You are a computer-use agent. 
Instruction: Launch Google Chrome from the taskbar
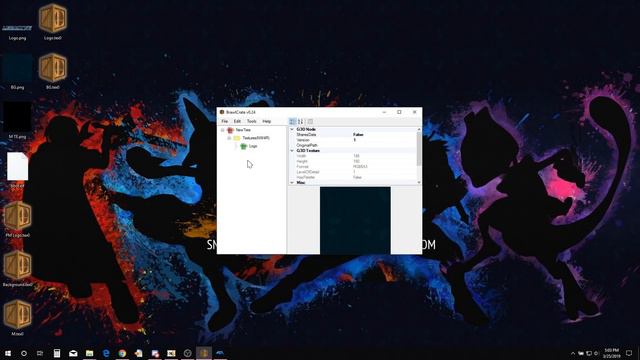122,353
